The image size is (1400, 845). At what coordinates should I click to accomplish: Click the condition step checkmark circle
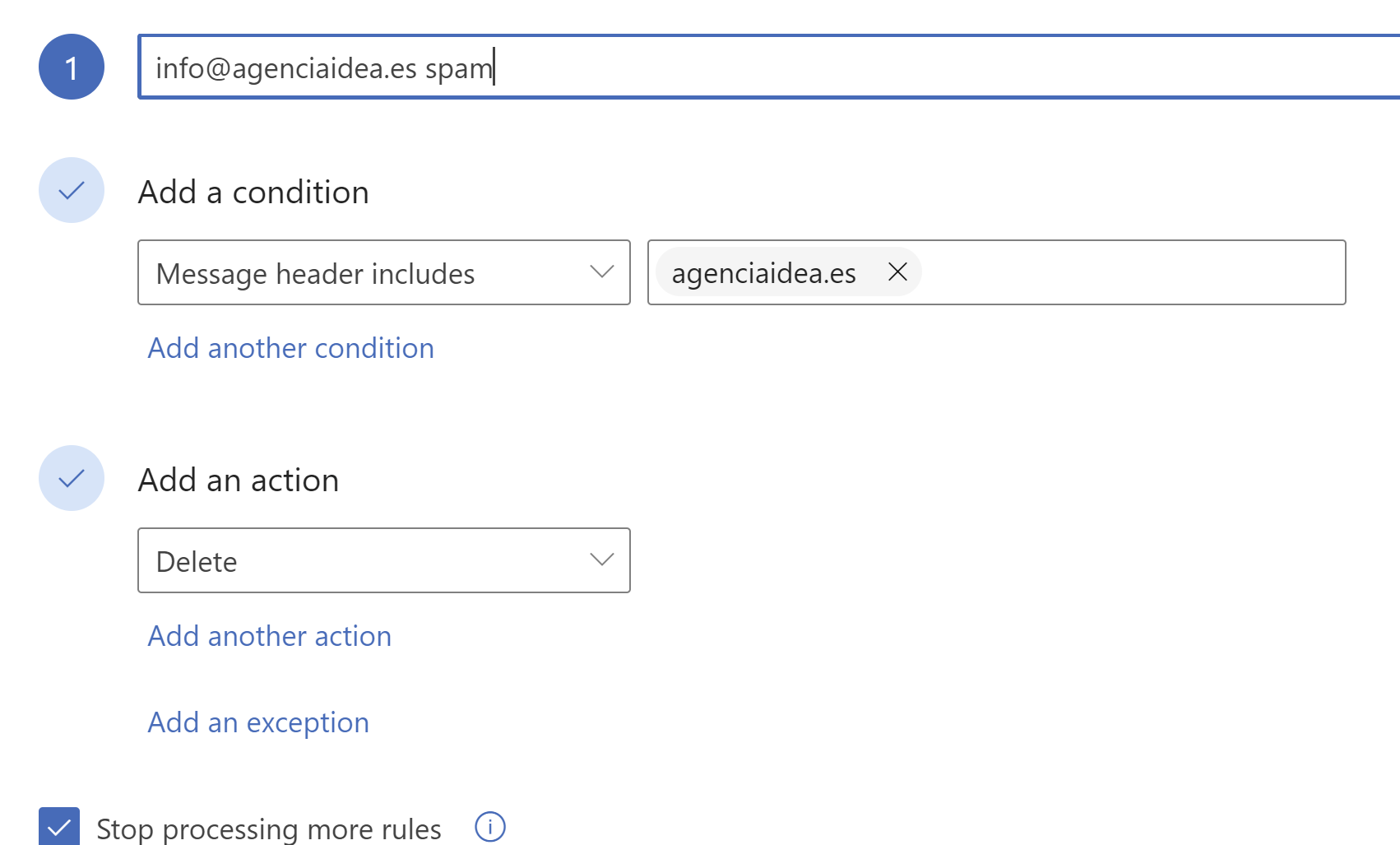pos(72,190)
